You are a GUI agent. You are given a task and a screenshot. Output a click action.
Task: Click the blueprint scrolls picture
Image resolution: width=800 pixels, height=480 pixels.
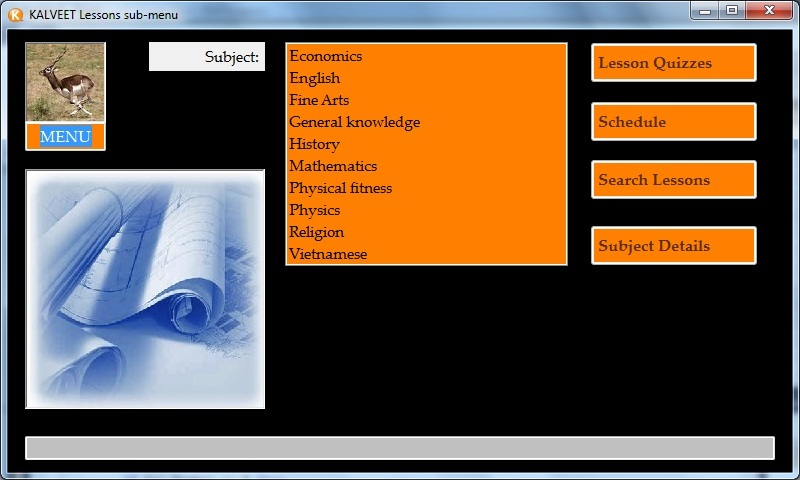point(145,289)
